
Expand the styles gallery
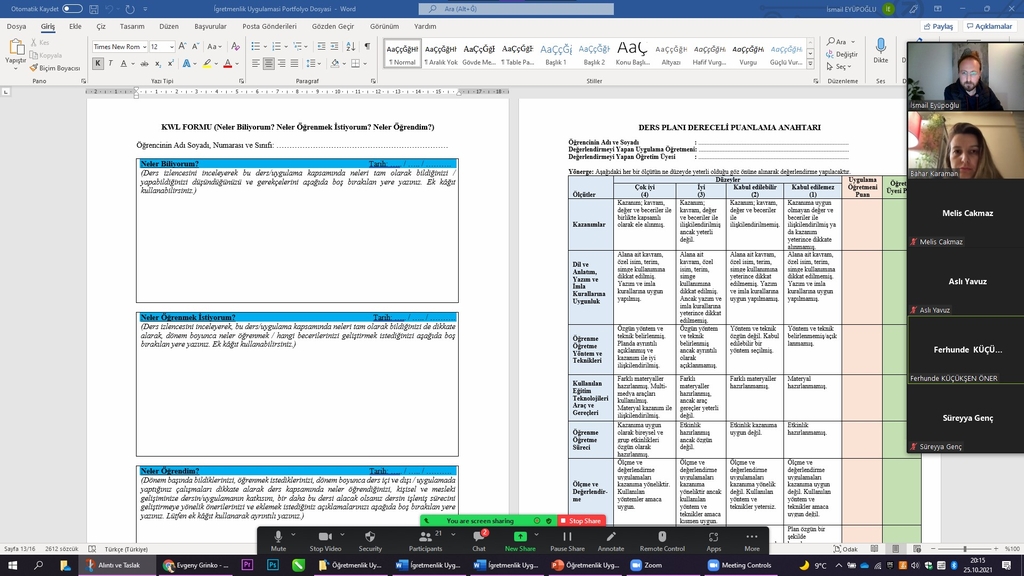[810, 63]
